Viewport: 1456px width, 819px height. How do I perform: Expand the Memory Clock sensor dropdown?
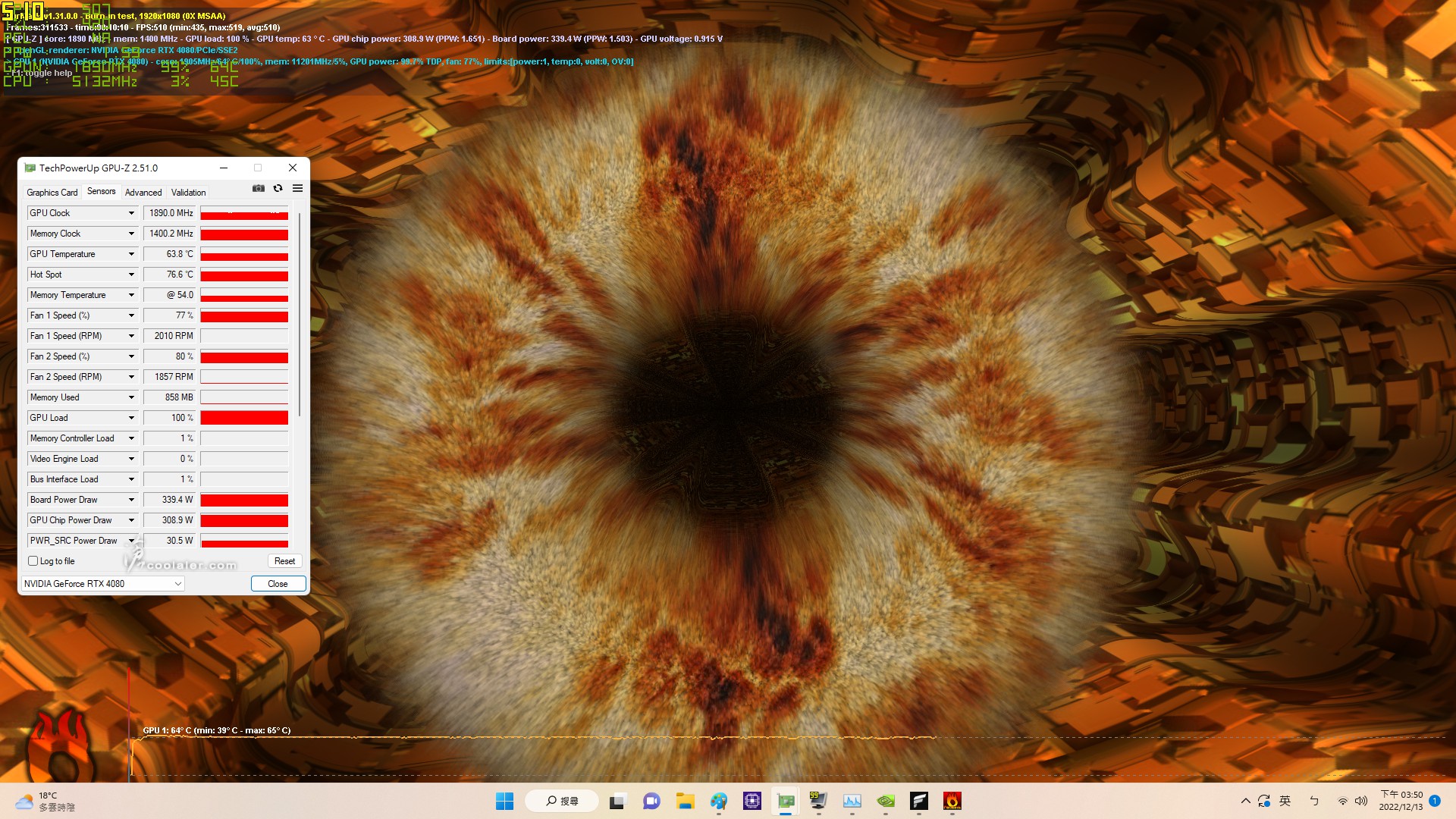point(131,234)
